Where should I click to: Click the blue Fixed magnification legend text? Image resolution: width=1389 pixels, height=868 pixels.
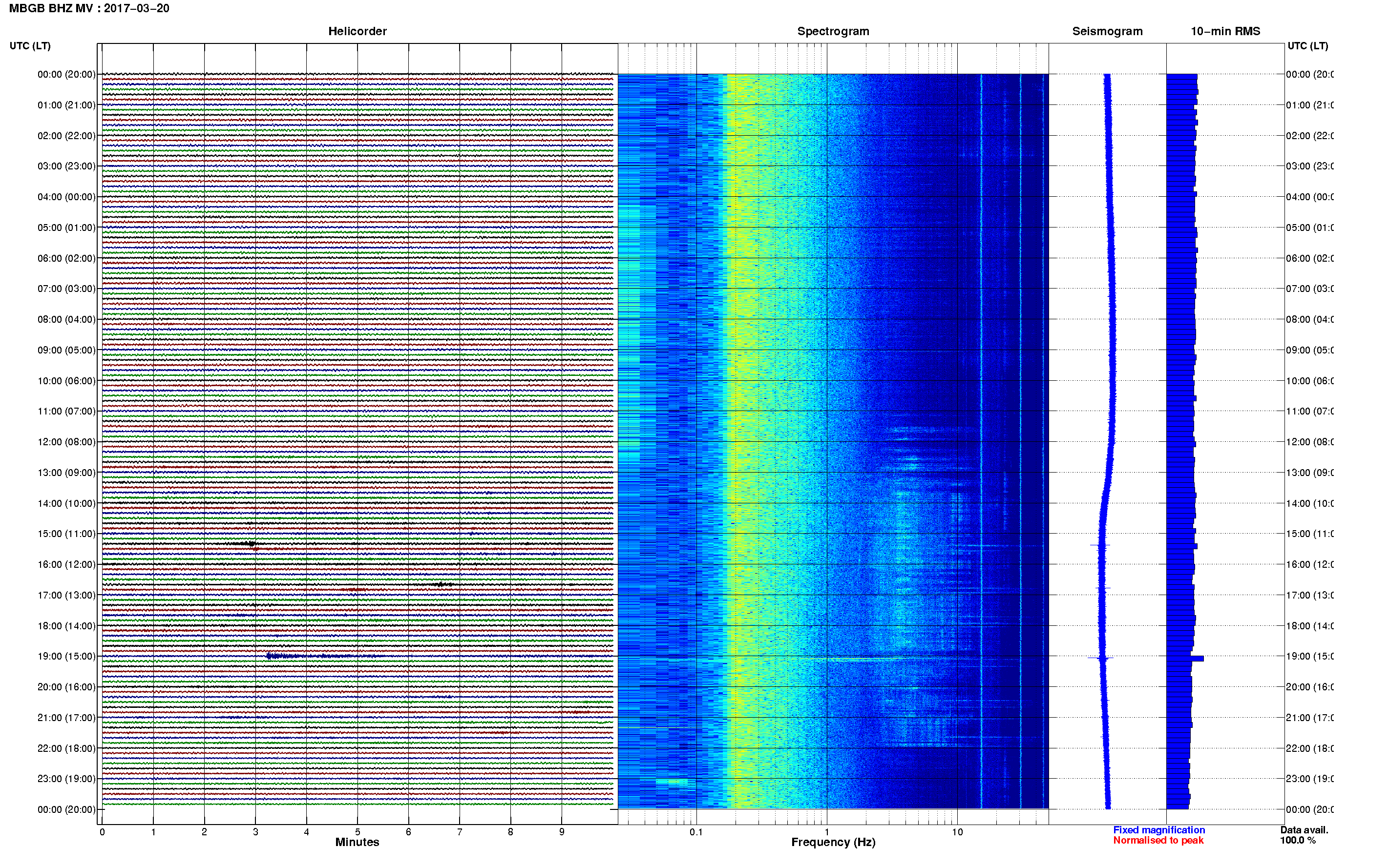pos(1159,830)
